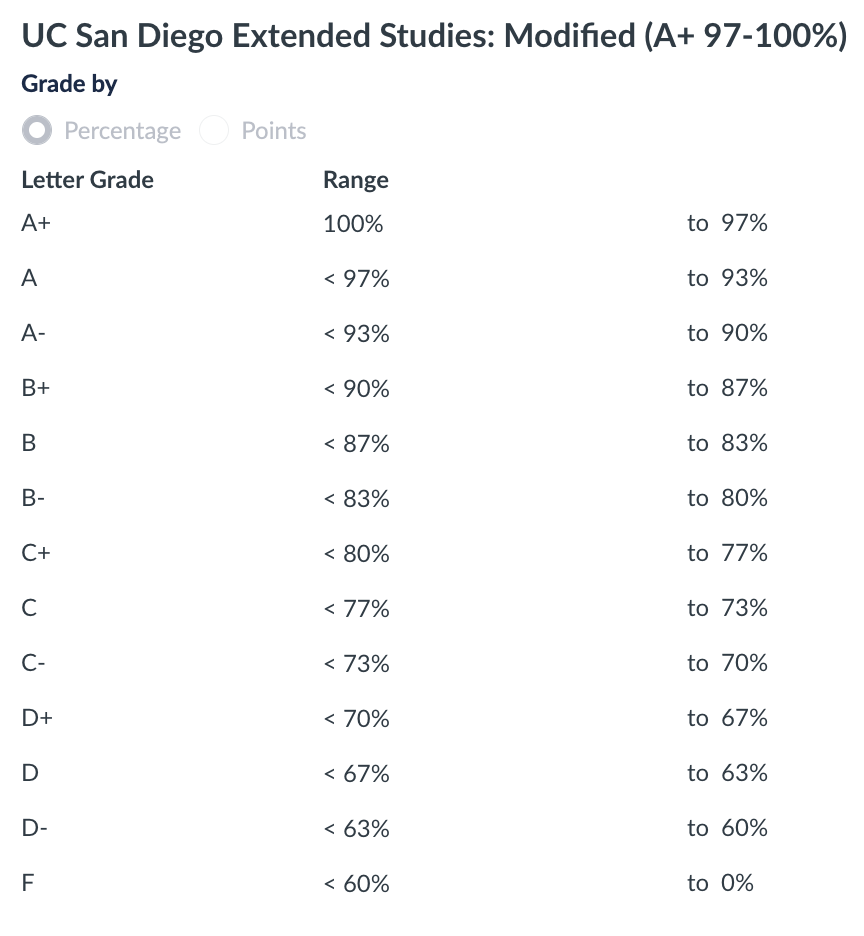Click the 100% range value in A+ row

click(x=353, y=224)
